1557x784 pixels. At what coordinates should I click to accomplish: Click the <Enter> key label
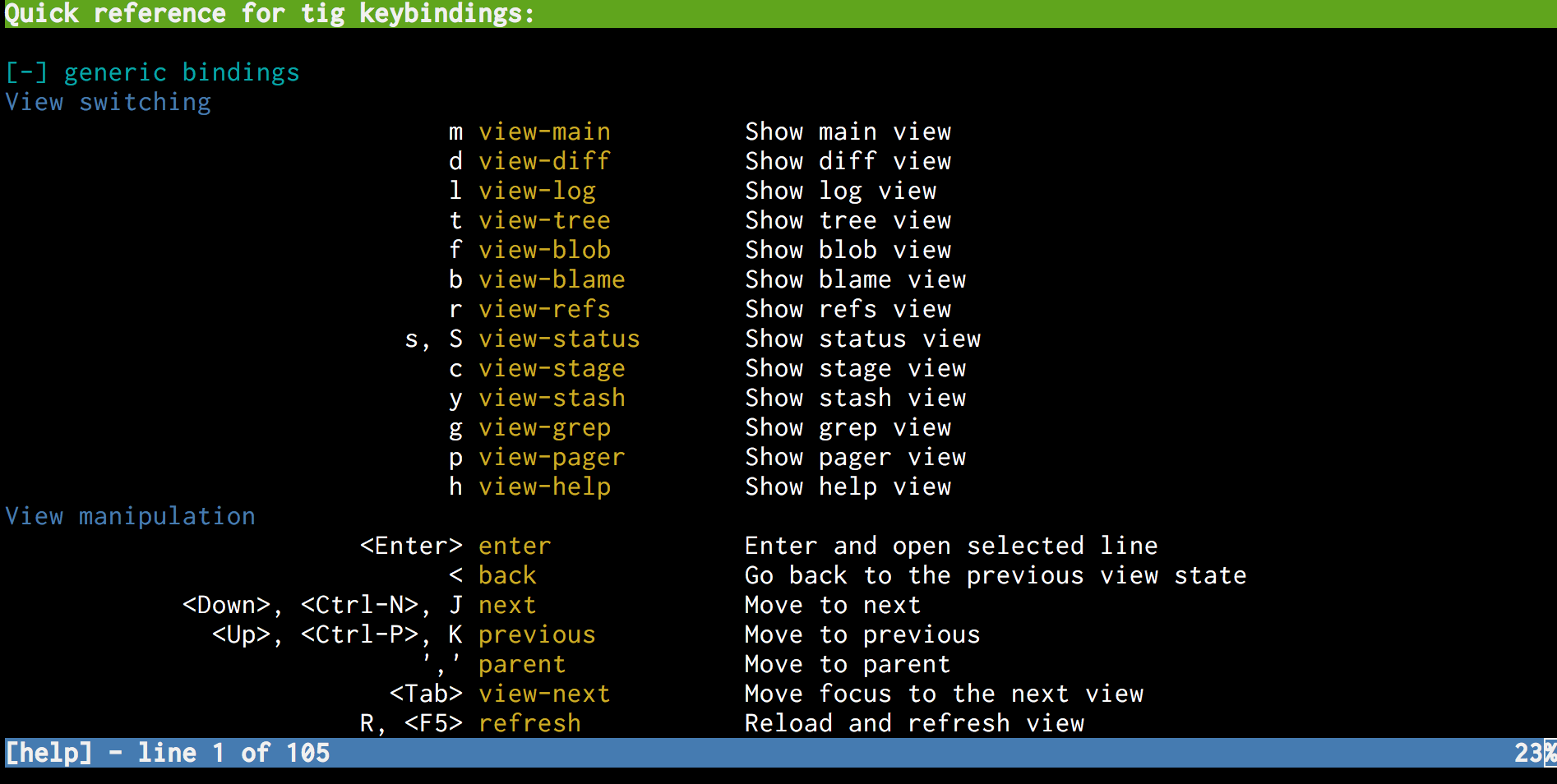(x=411, y=546)
